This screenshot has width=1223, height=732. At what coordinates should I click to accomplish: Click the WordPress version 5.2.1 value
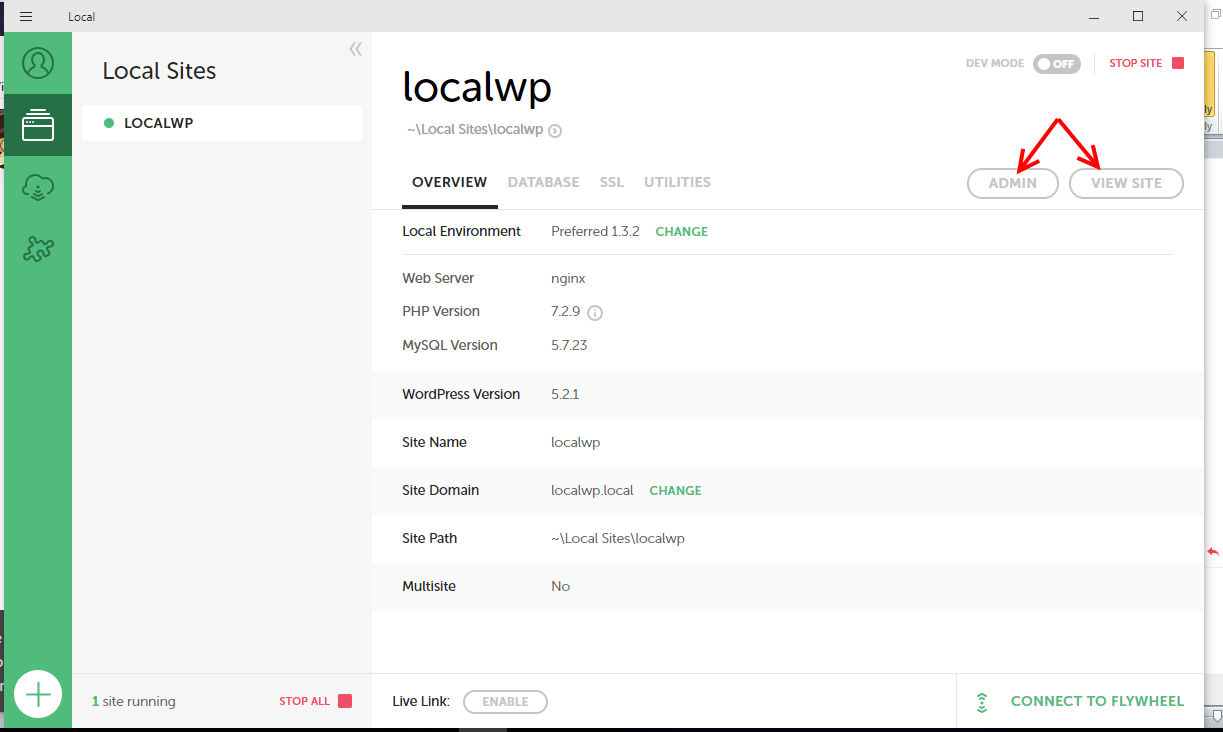(565, 395)
